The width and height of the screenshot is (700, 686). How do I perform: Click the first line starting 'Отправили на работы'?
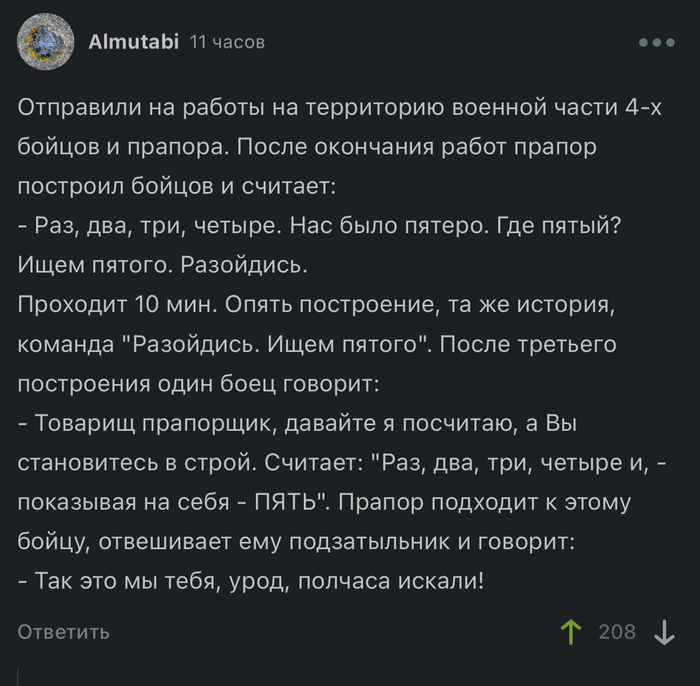339,107
